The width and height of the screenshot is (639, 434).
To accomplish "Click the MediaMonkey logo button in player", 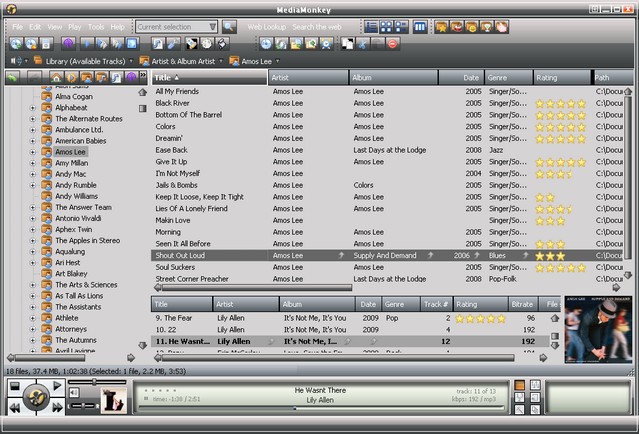I will tap(36, 397).
